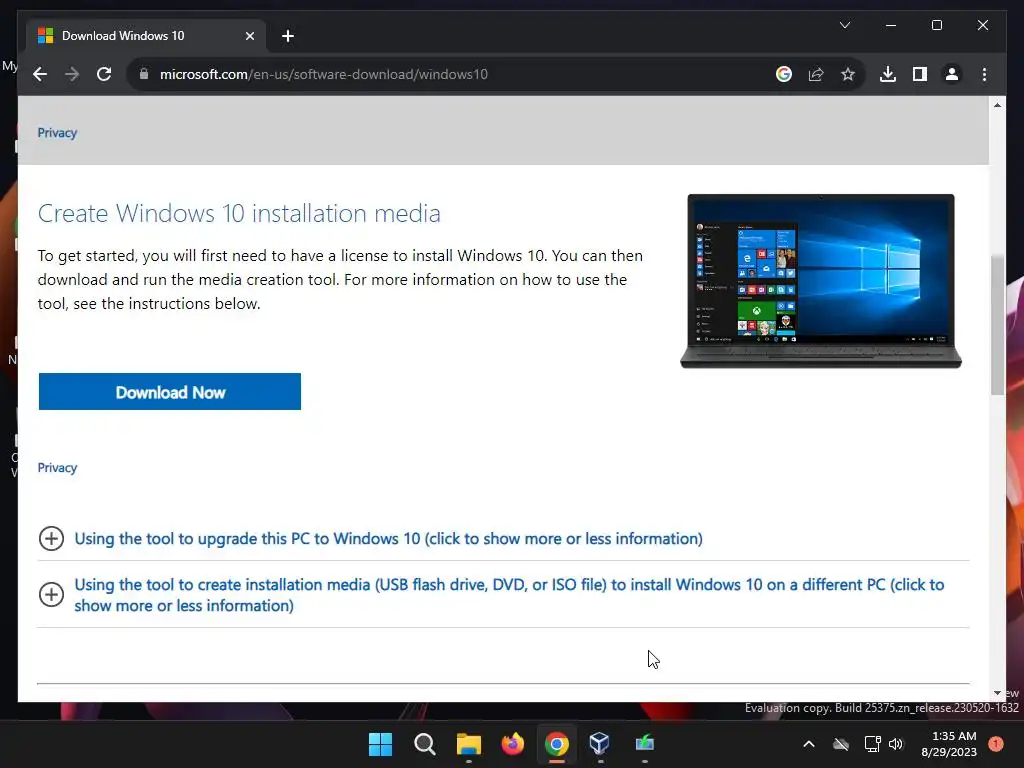Viewport: 1024px width, 768px height.
Task: Open VirtualBox from the taskbar
Action: tap(600, 744)
